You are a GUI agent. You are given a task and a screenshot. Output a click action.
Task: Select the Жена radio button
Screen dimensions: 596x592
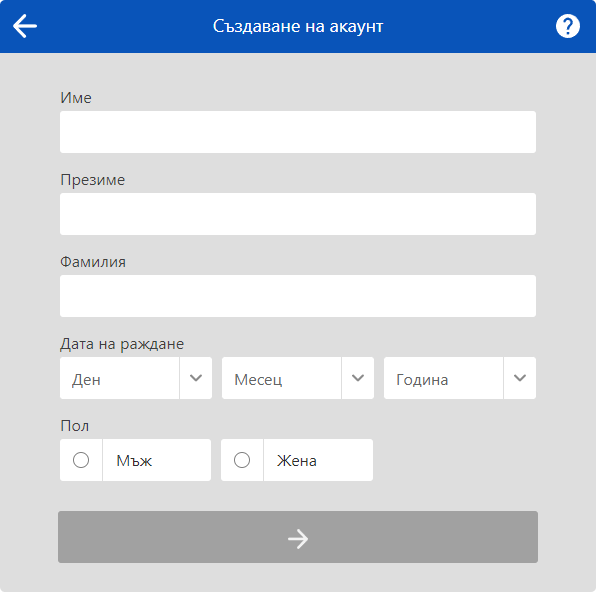pos(242,460)
